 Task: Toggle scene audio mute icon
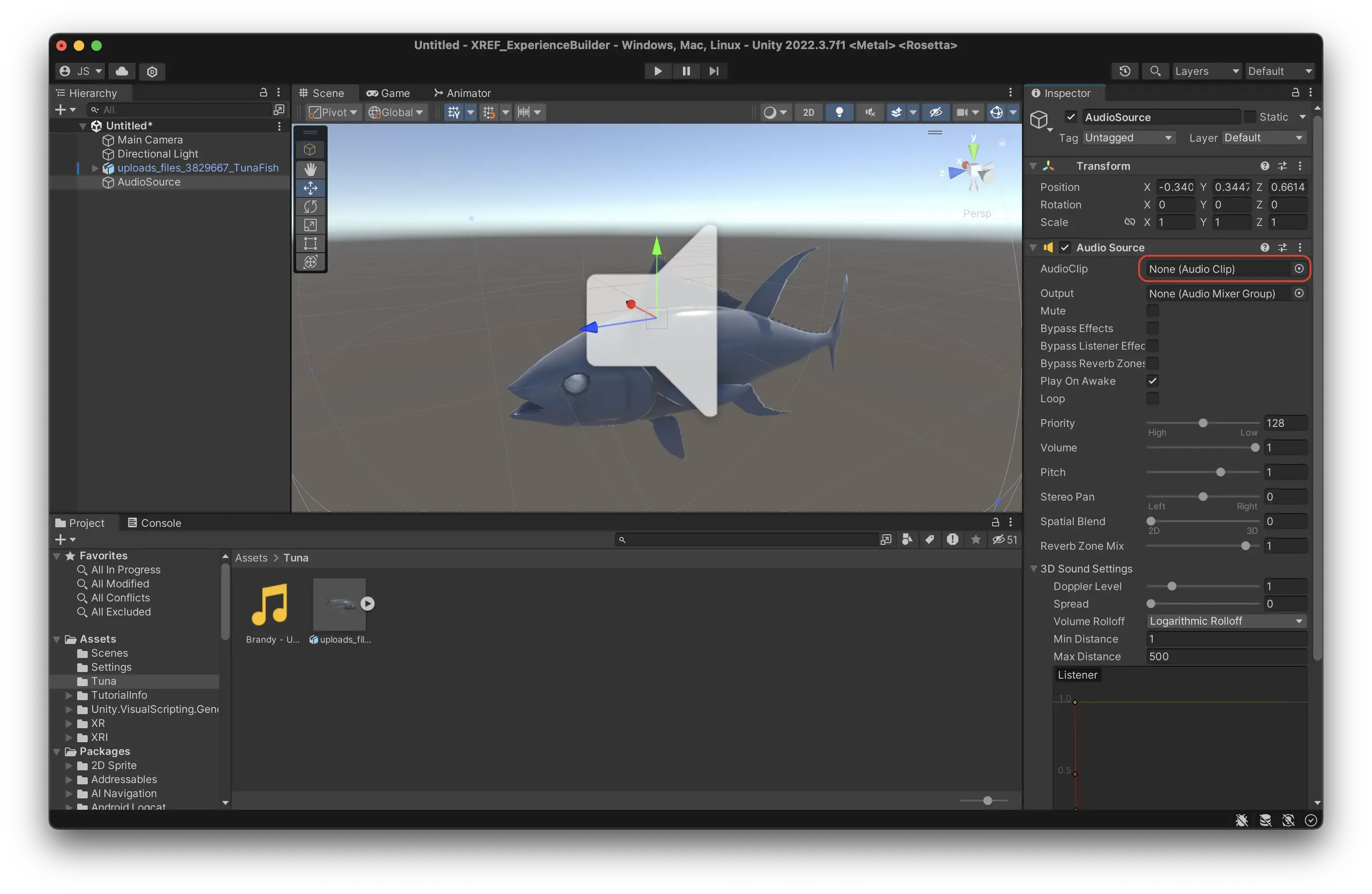870,112
